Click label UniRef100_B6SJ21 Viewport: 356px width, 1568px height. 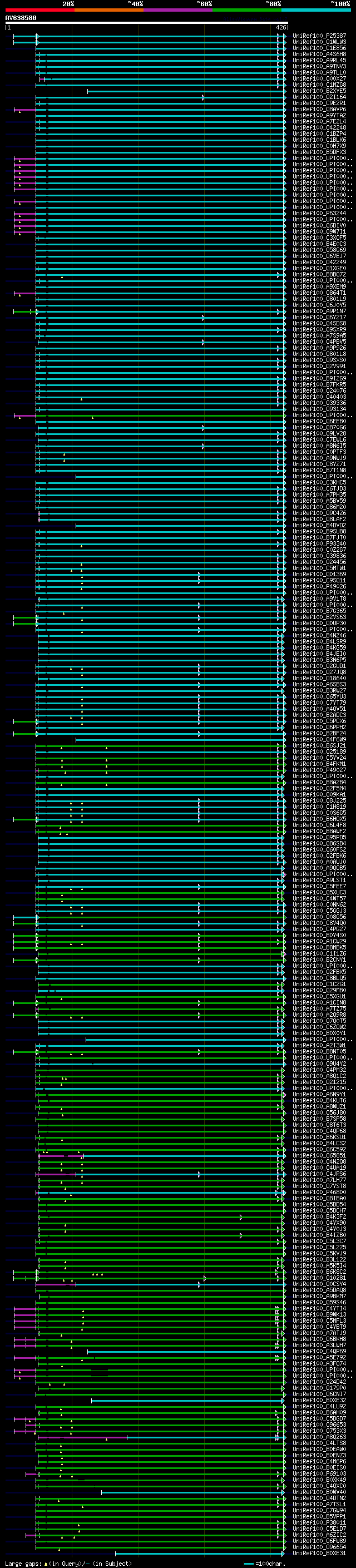coord(319,745)
